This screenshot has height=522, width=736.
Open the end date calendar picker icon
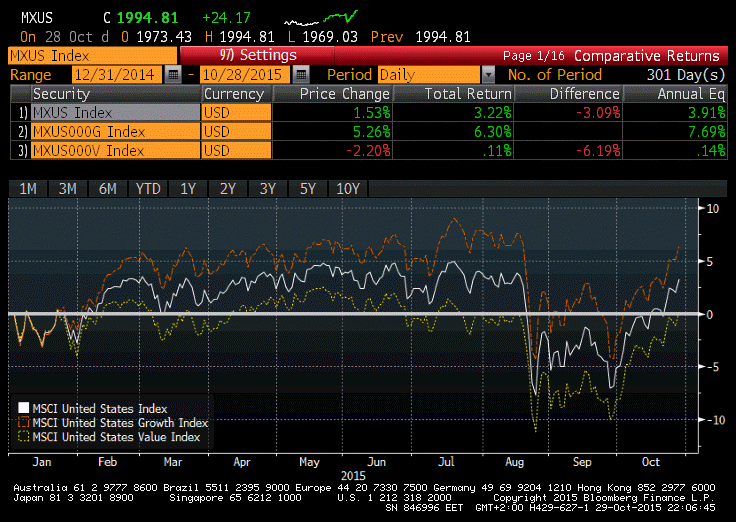pyautogui.click(x=301, y=75)
